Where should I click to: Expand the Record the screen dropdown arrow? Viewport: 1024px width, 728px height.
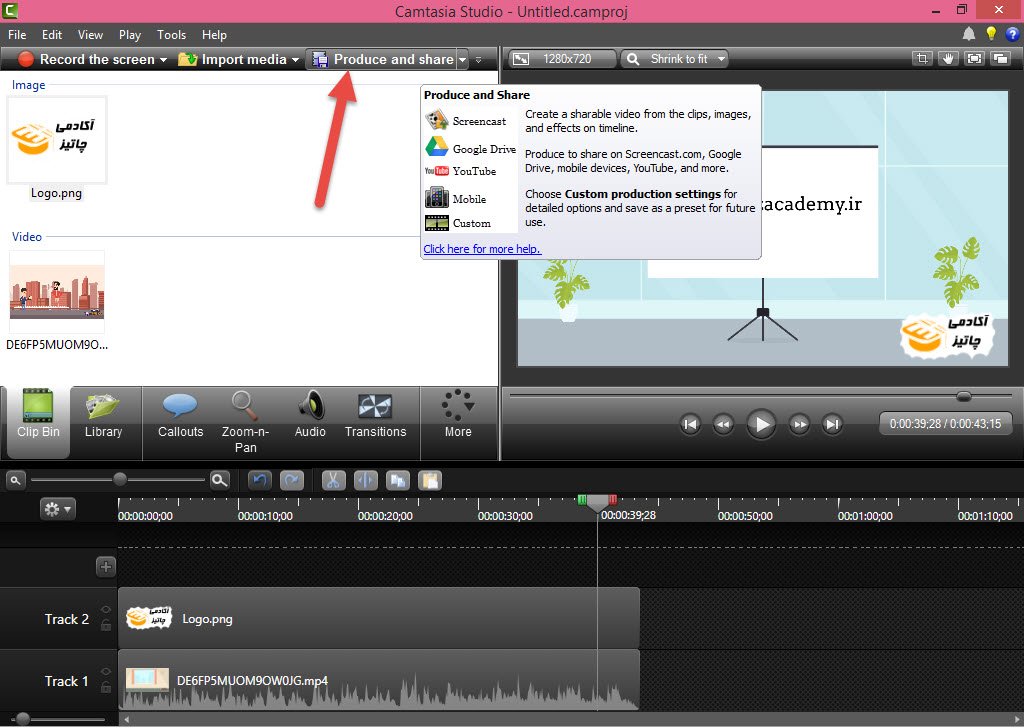point(163,59)
